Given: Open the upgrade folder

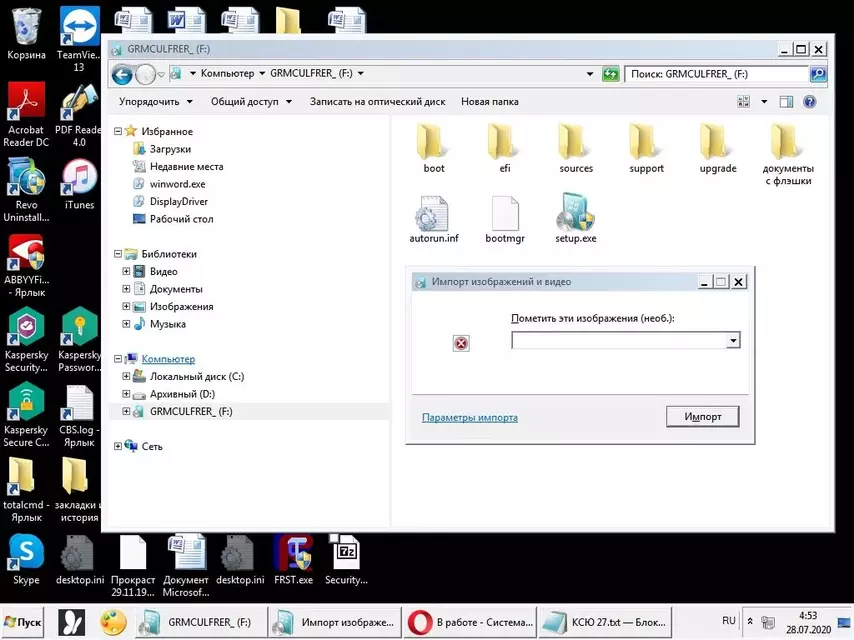Looking at the screenshot, I should pos(718,147).
